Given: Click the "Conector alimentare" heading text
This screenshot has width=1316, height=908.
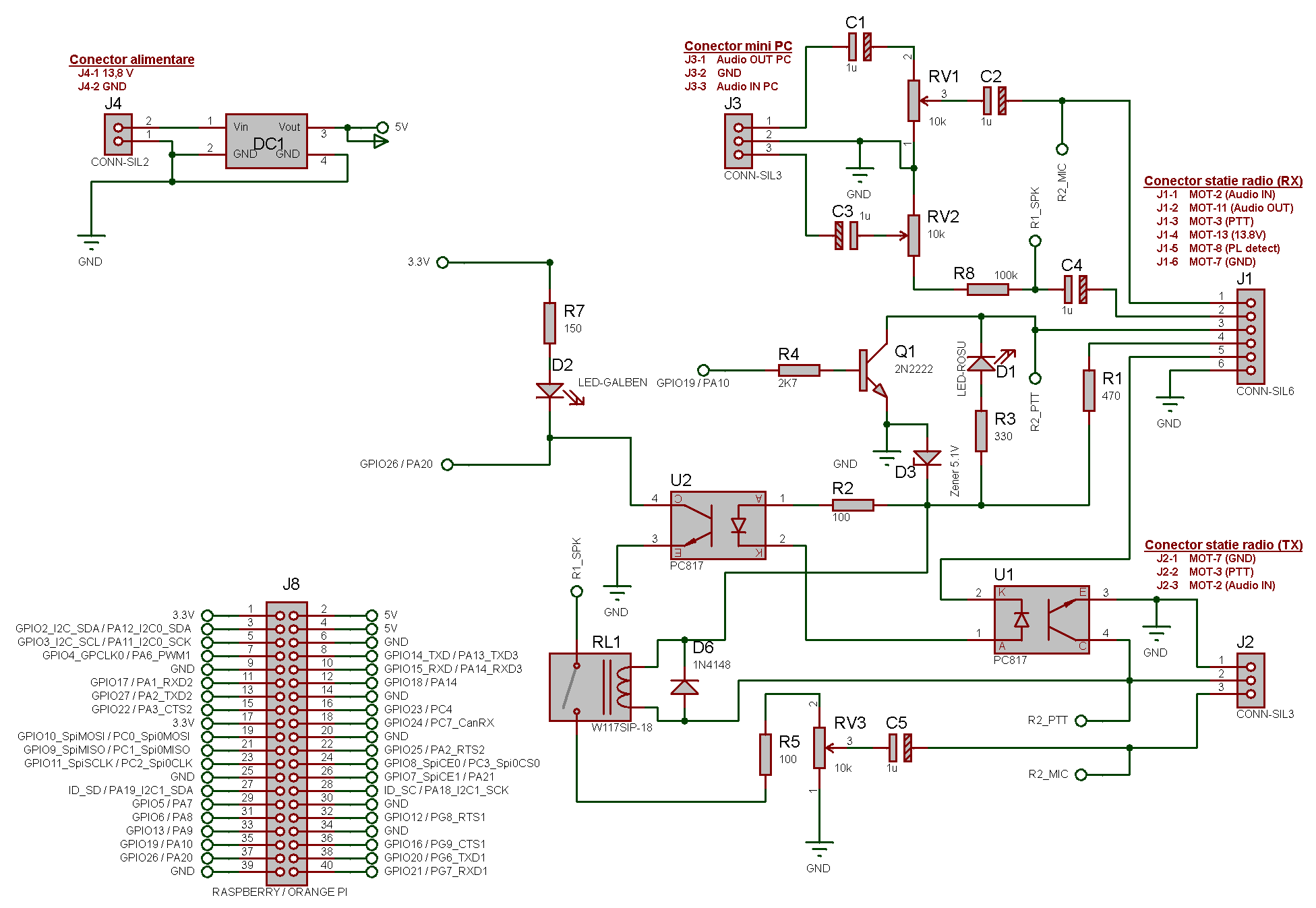Looking at the screenshot, I should pos(131,59).
